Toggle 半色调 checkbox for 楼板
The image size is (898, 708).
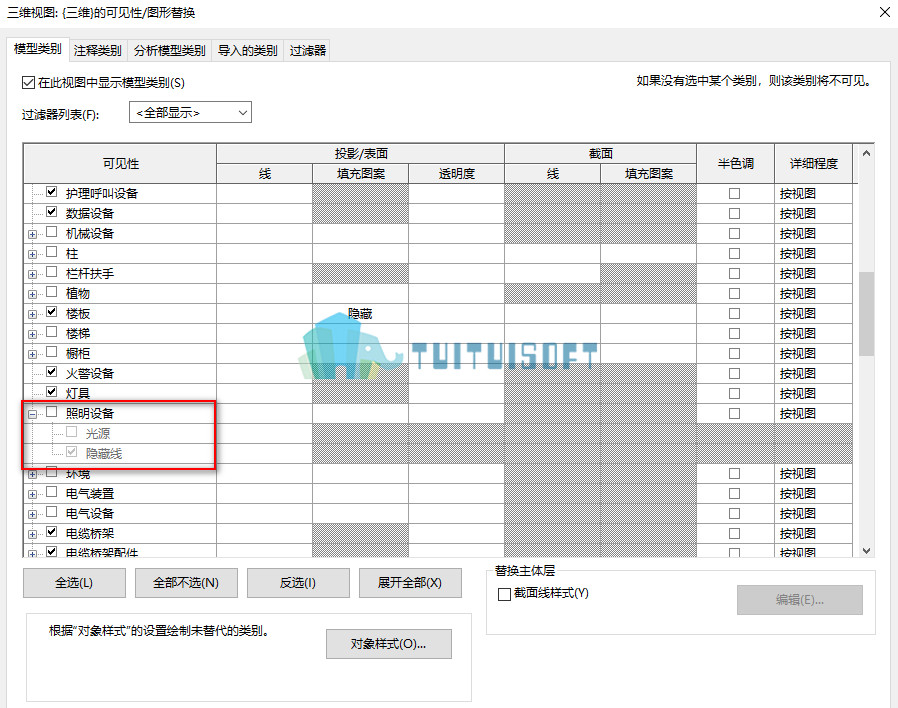point(734,313)
